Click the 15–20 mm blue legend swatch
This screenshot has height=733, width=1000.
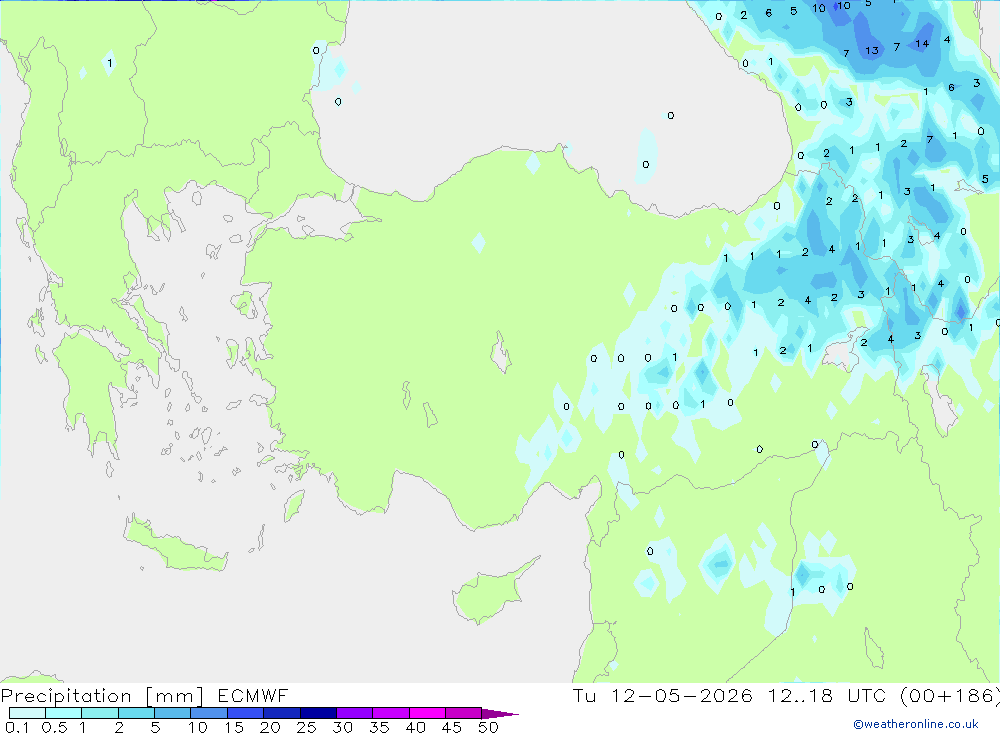[245, 713]
